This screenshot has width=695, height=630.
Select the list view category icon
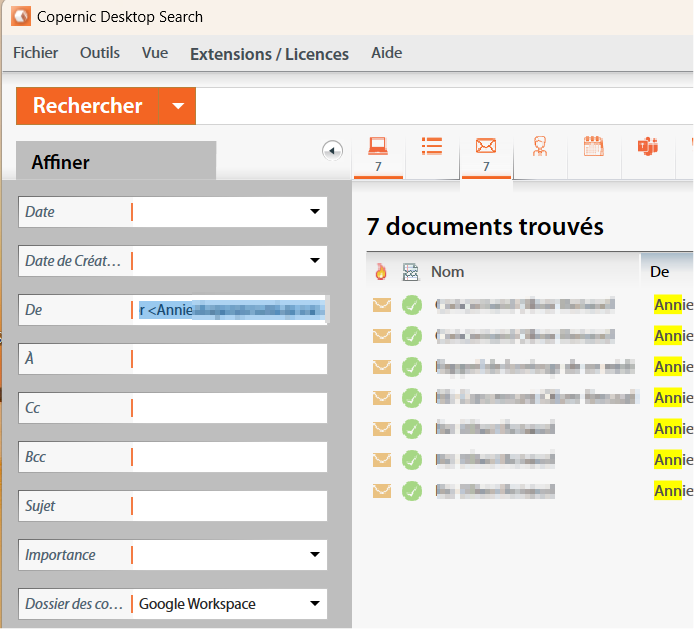pyautogui.click(x=432, y=147)
